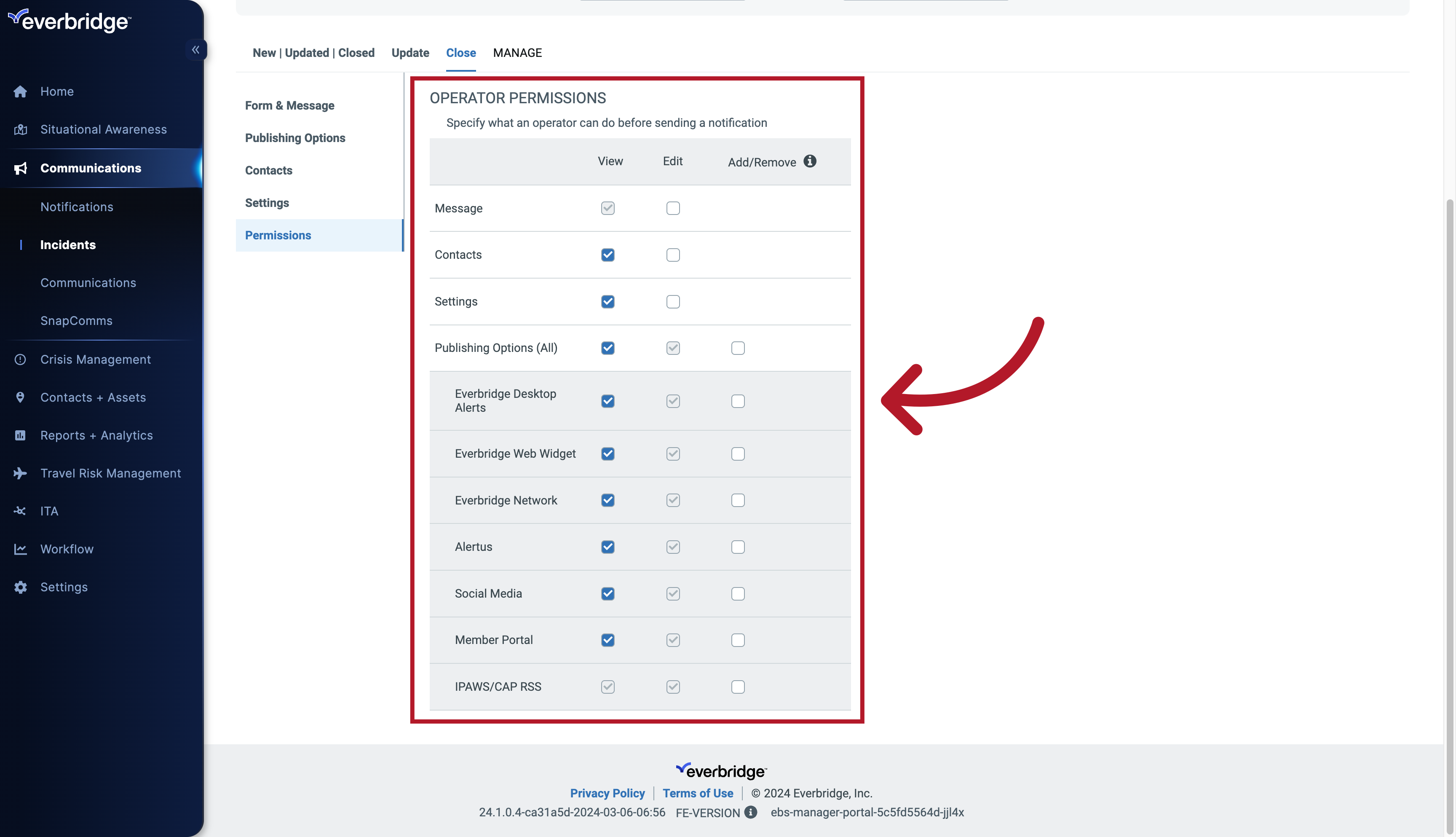Click the Workflow graph icon
The width and height of the screenshot is (1456, 837).
click(x=20, y=548)
